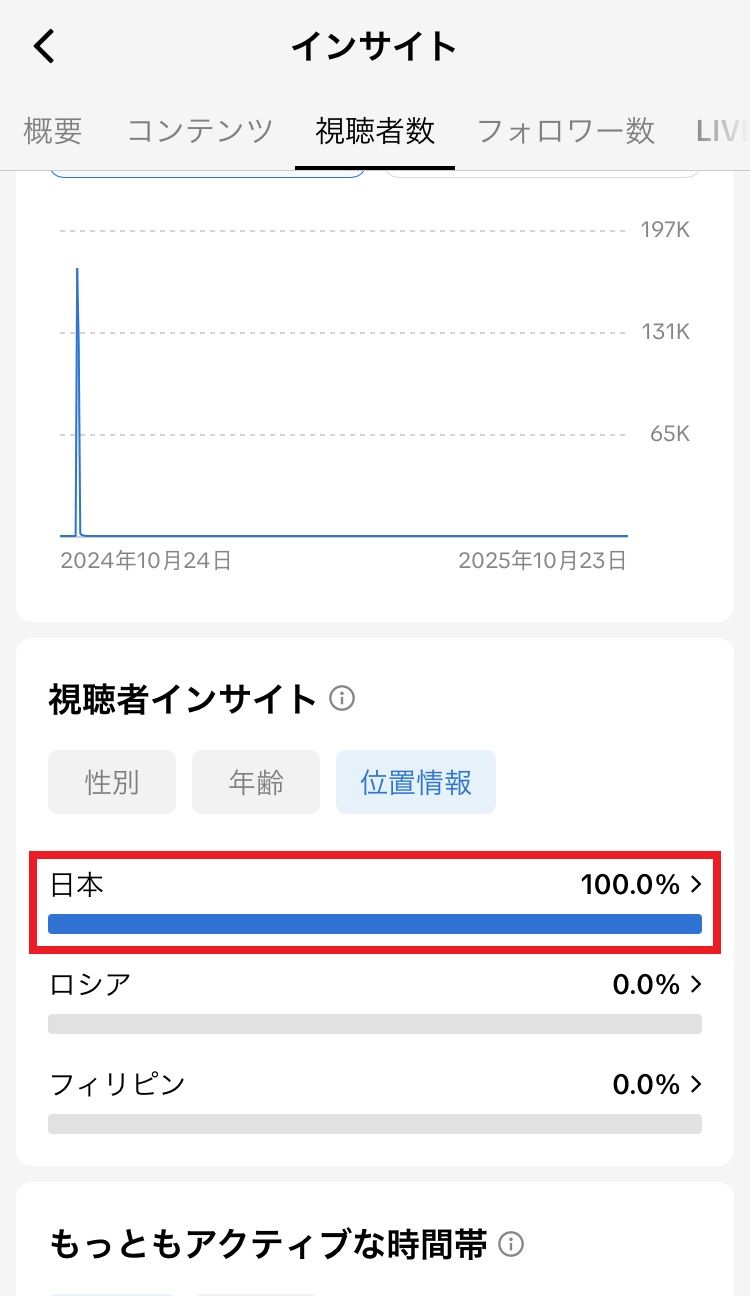This screenshot has height=1296, width=750.
Task: Tap the 日本 country label
Action: 77,884
